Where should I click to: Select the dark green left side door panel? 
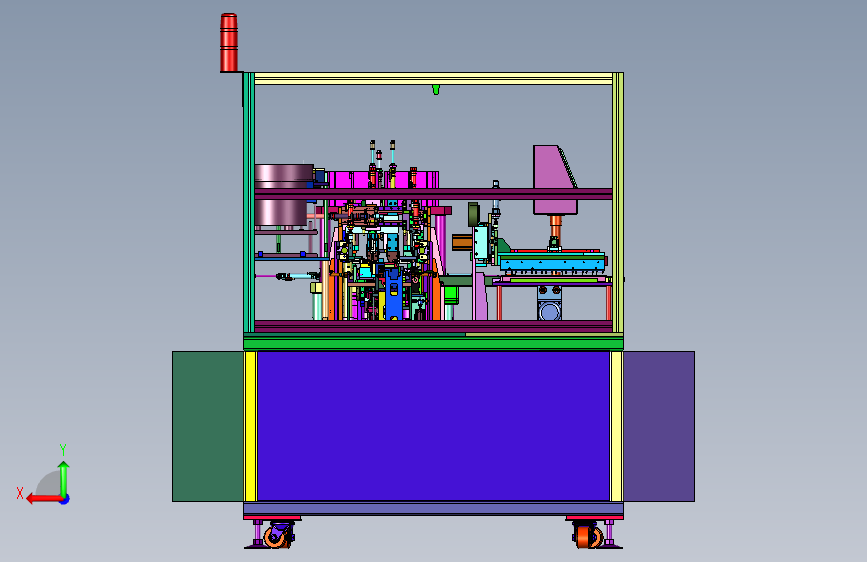(x=208, y=426)
